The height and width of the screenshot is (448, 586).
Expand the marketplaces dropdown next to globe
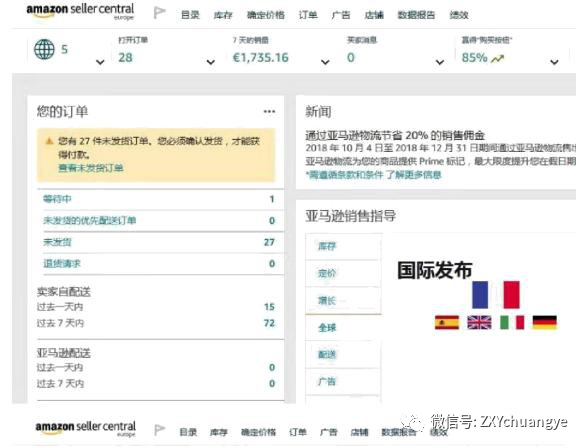tap(100, 62)
